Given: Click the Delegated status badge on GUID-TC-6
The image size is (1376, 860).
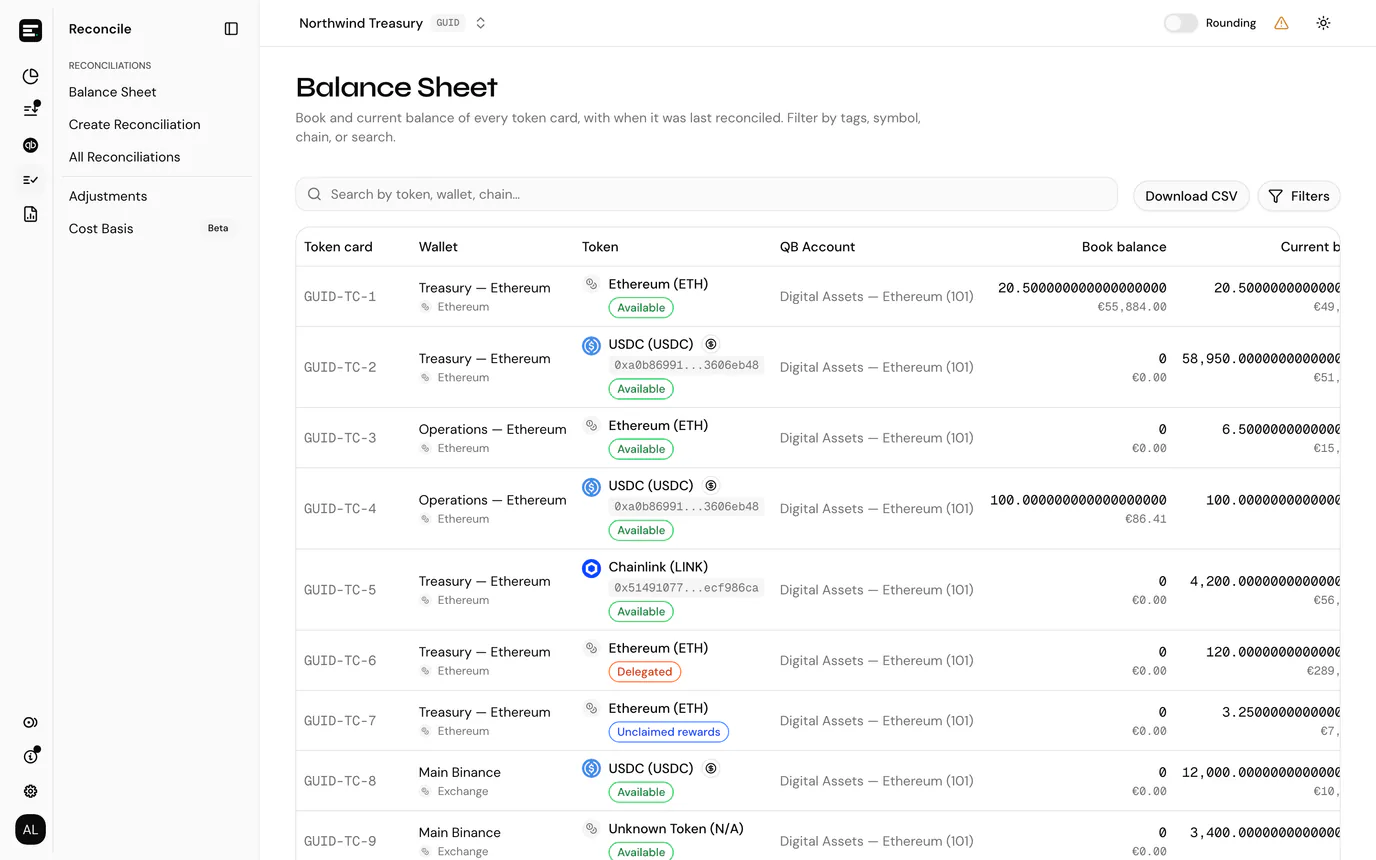Looking at the screenshot, I should (644, 672).
